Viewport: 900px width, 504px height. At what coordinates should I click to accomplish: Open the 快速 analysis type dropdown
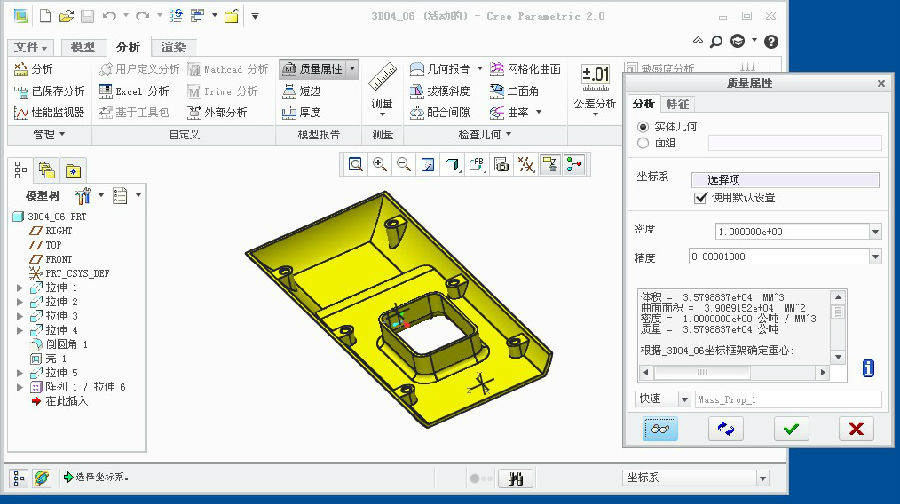(684, 399)
